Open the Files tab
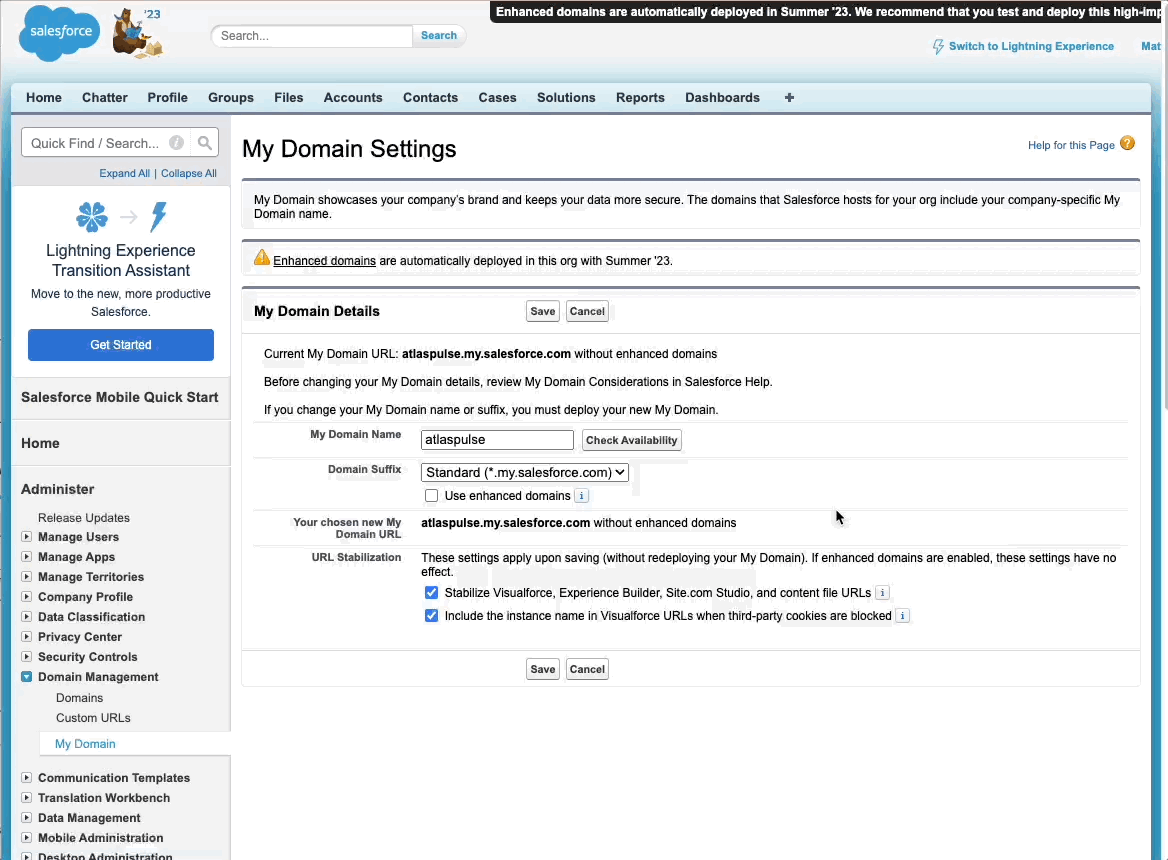 coord(289,98)
